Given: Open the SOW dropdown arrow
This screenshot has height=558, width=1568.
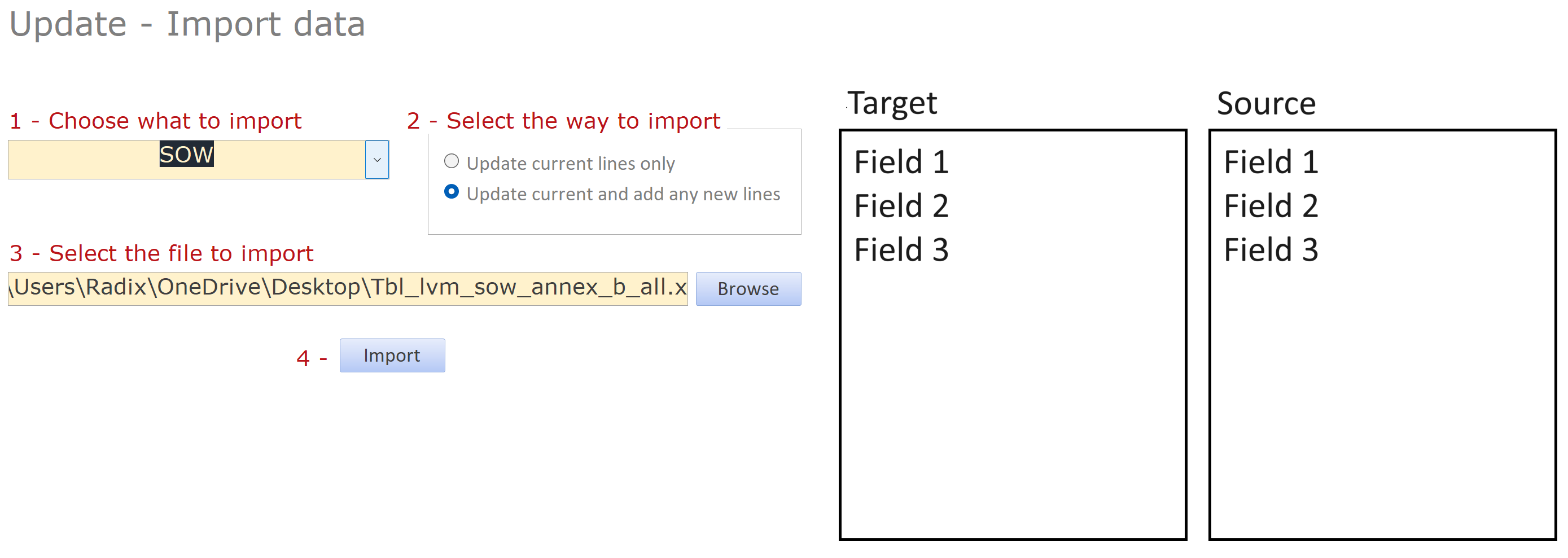Looking at the screenshot, I should pyautogui.click(x=377, y=160).
